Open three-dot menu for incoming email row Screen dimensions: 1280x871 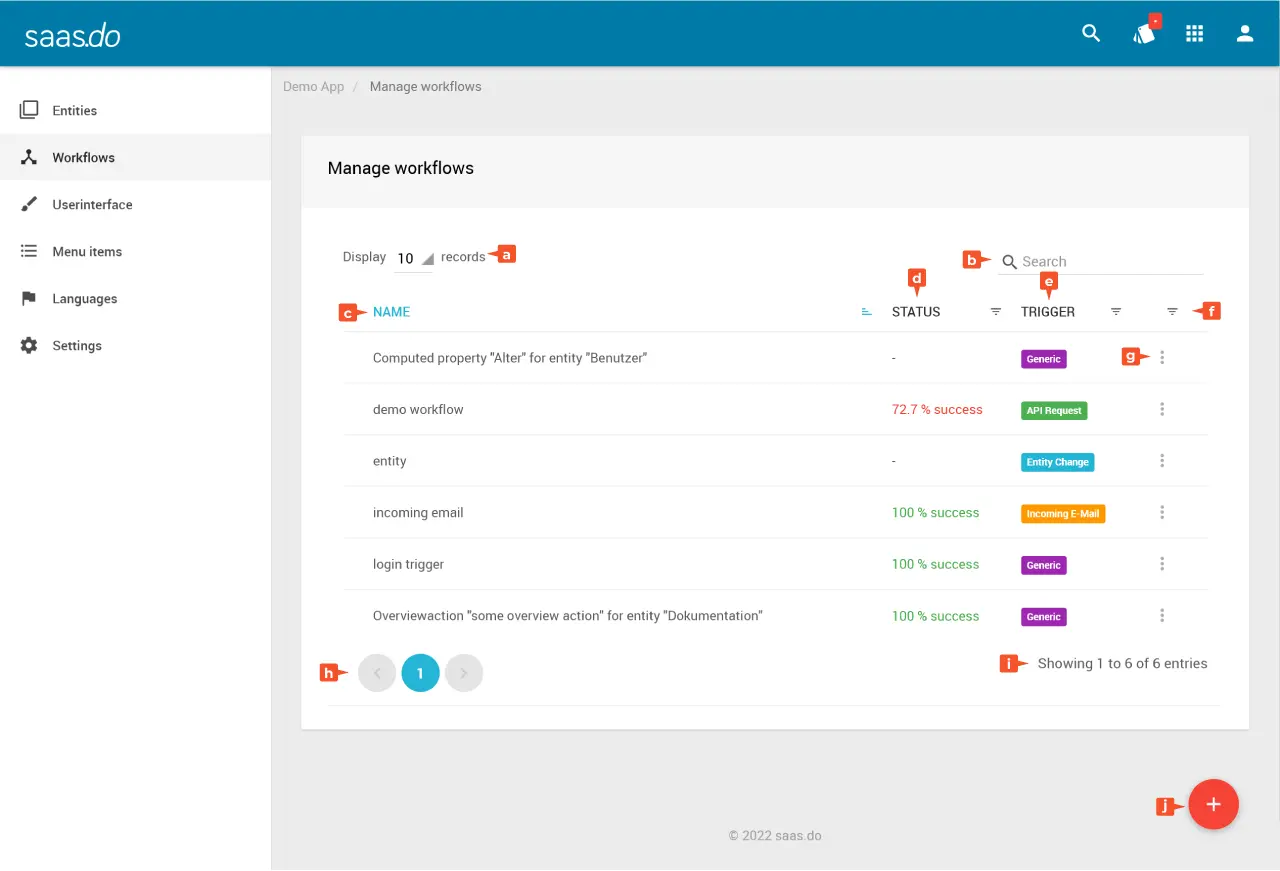click(x=1162, y=513)
